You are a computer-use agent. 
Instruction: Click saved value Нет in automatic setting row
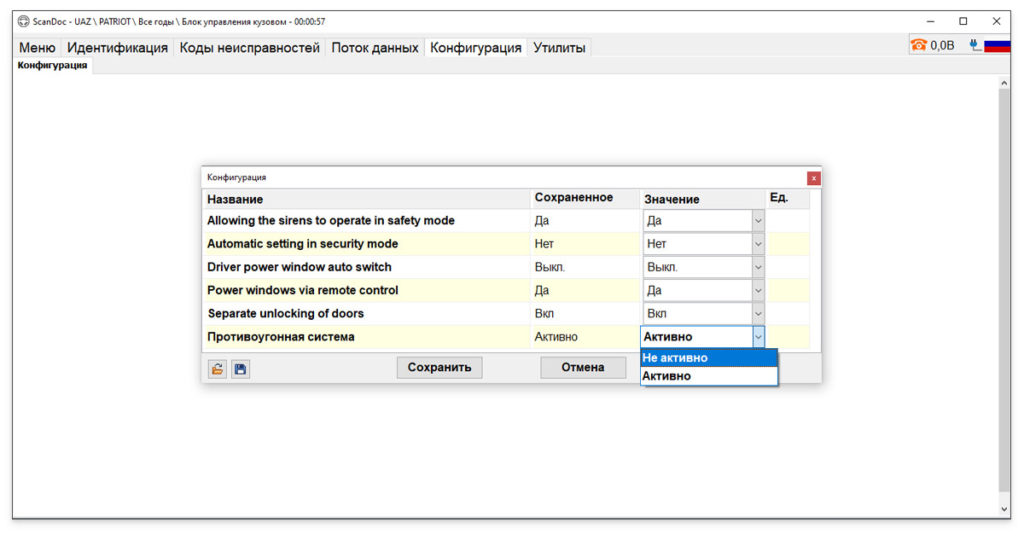click(543, 244)
